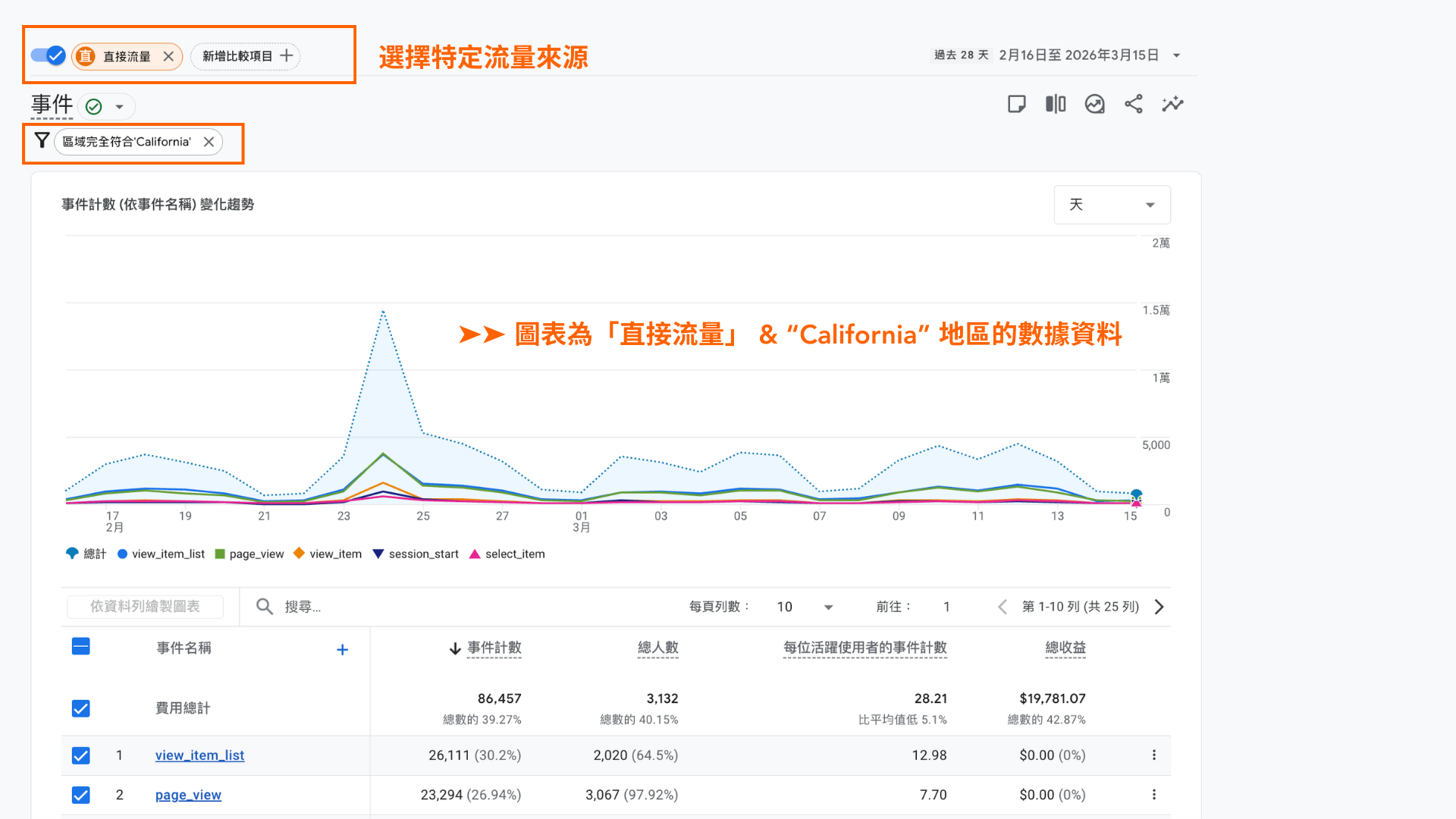Screen dimensions: 1456x819
Task: Uncheck the view_item_list row checkbox
Action: coord(80,755)
